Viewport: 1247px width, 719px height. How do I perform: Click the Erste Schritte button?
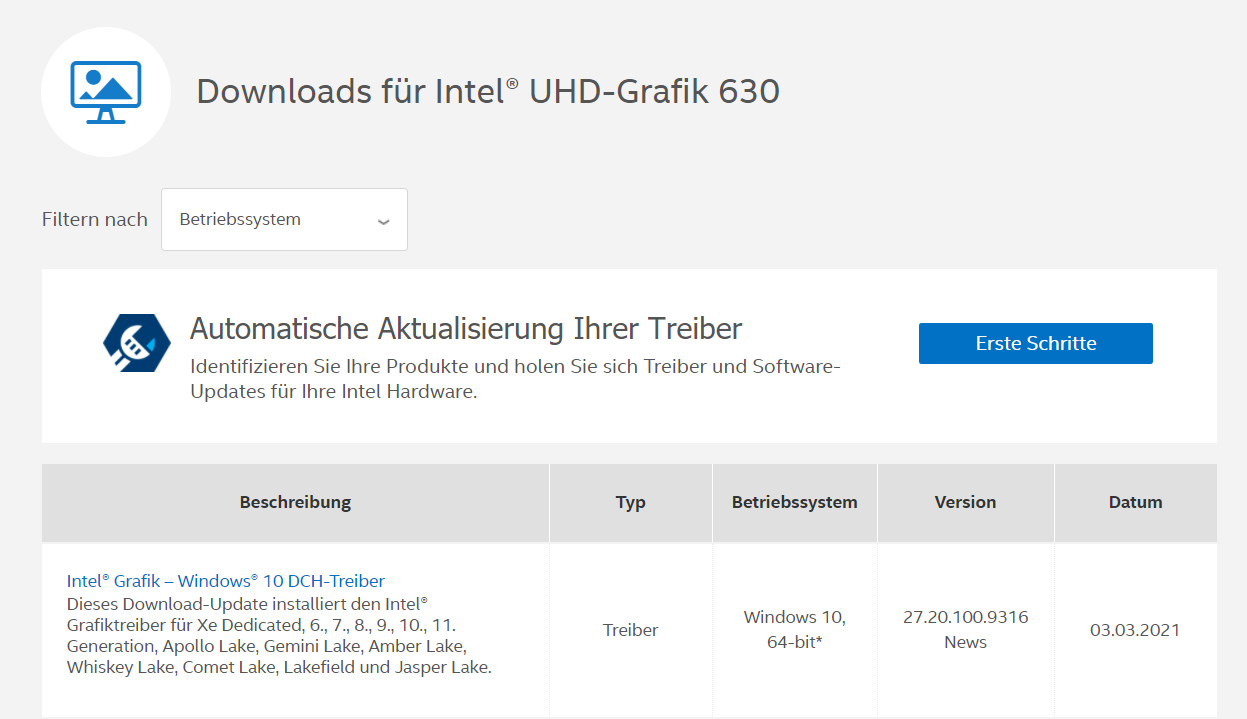(x=1035, y=343)
